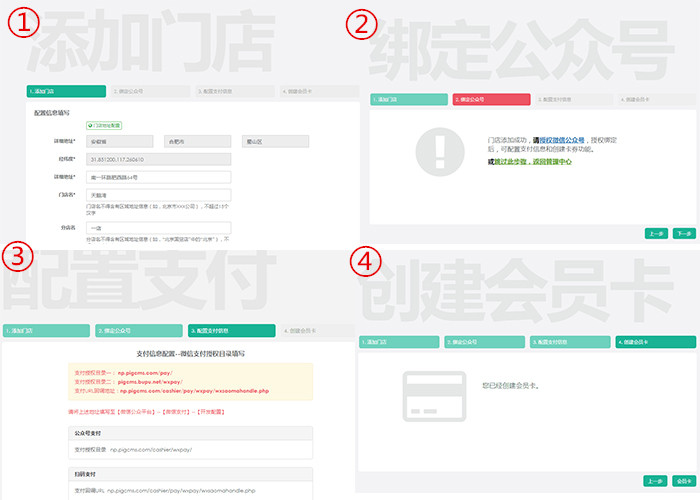Click the red circled number 1 marker
700x500 pixels.
tap(22, 24)
